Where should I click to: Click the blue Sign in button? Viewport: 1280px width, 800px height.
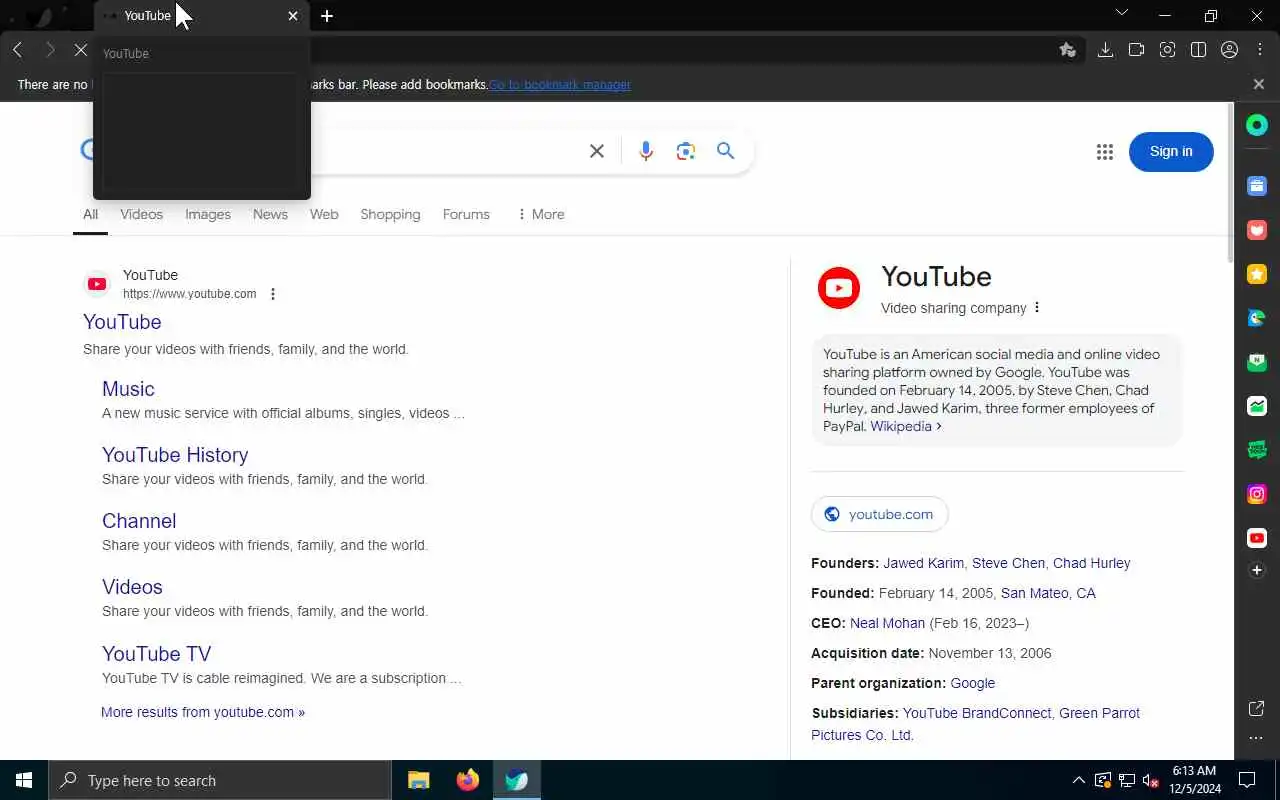[1171, 152]
